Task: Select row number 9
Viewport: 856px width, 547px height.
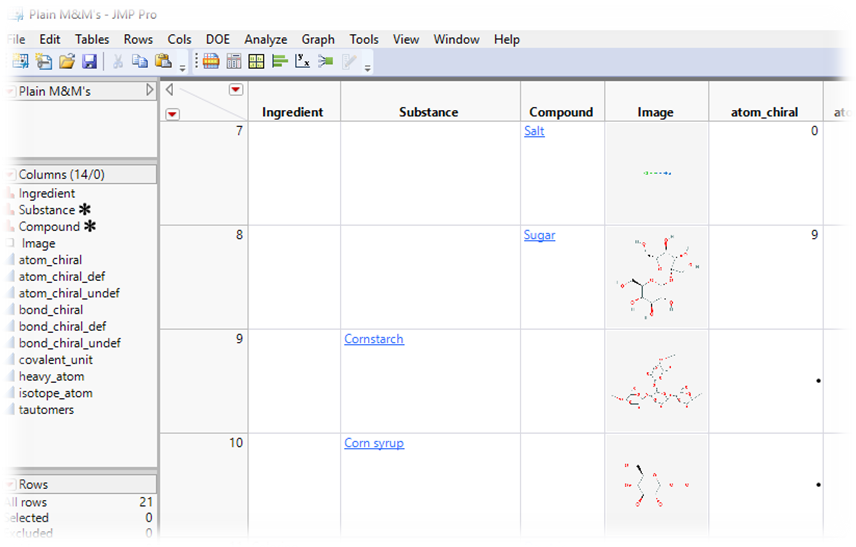Action: [204, 381]
